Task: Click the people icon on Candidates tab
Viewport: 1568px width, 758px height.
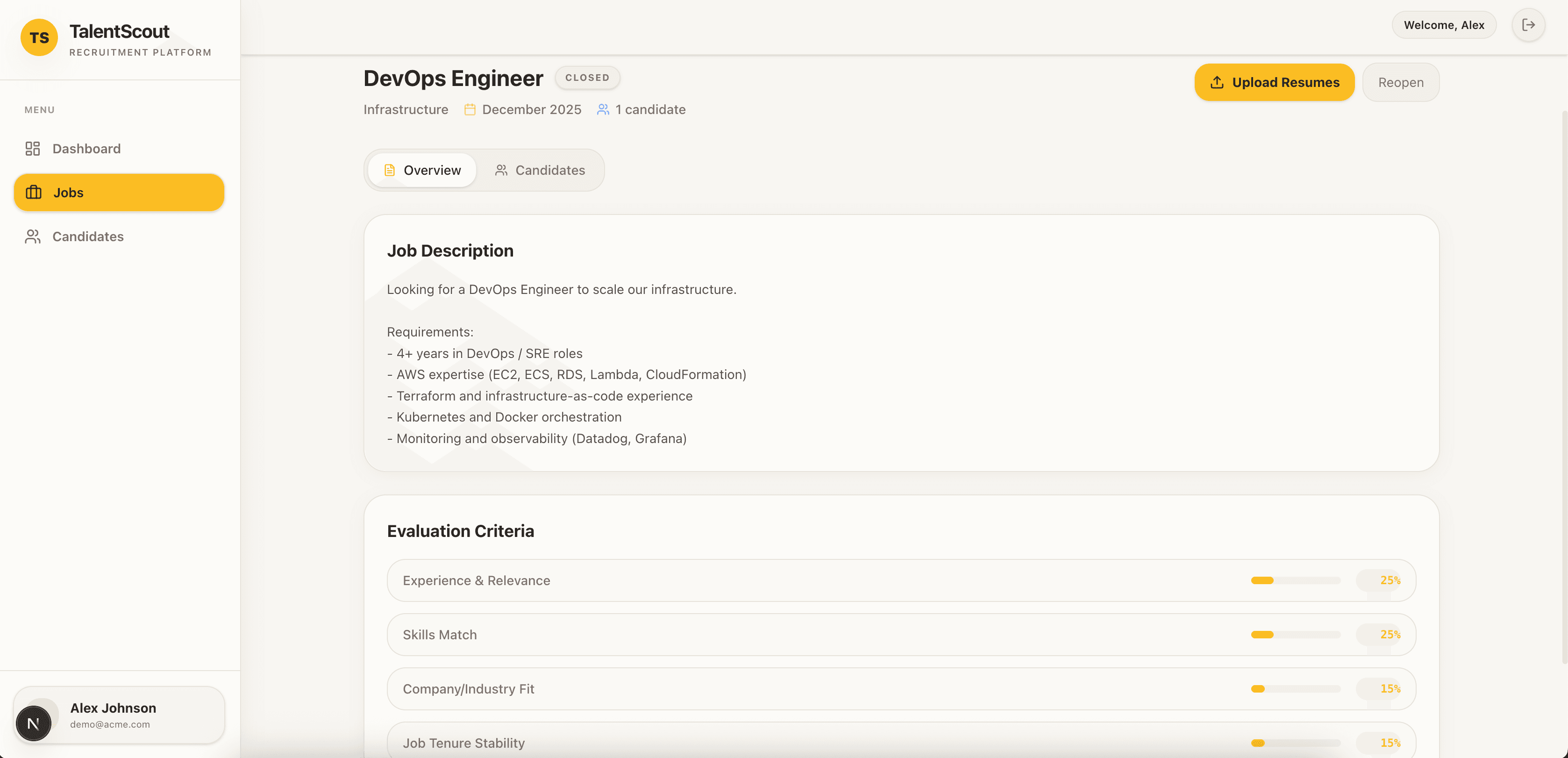Action: coord(502,171)
